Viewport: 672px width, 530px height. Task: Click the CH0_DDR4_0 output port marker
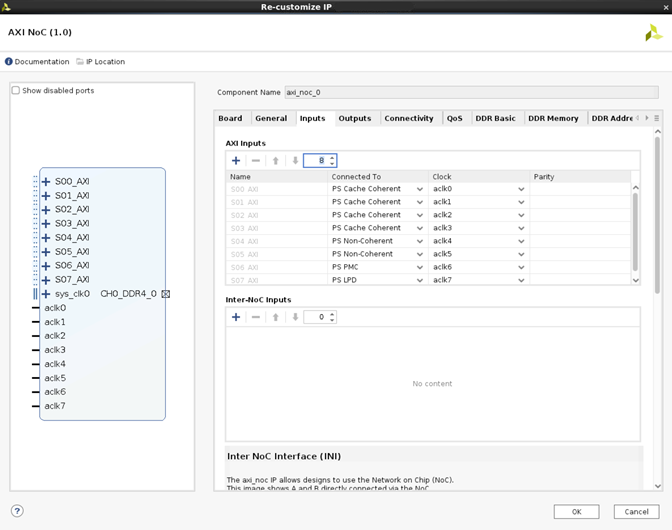tap(165, 294)
